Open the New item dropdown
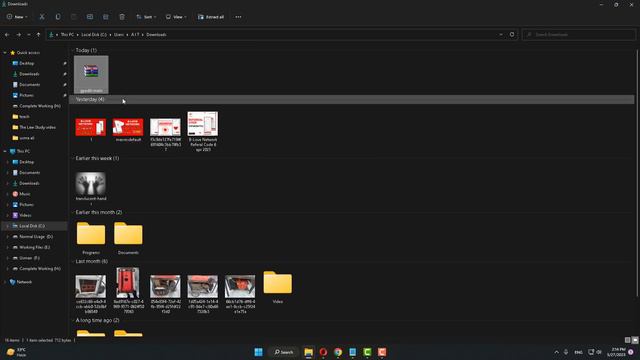640x360 pixels. click(x=17, y=17)
